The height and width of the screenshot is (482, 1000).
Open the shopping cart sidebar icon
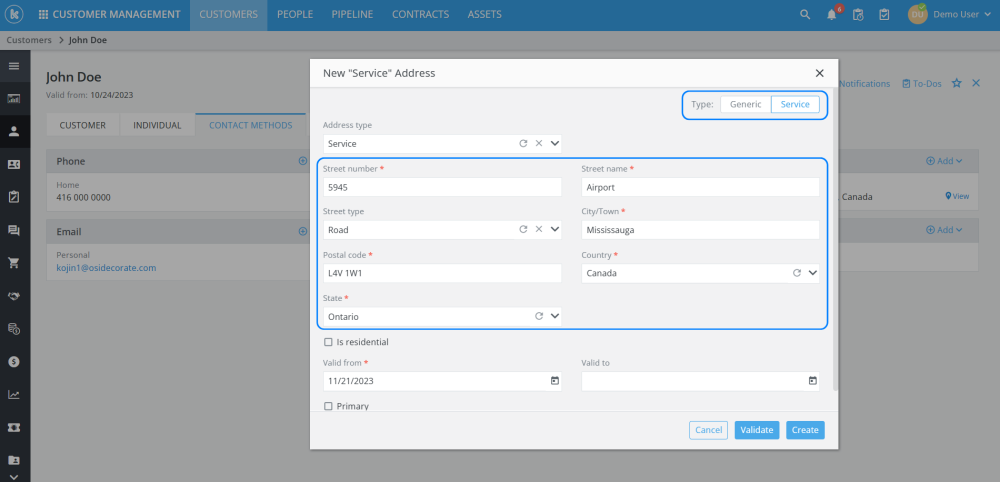(x=14, y=263)
